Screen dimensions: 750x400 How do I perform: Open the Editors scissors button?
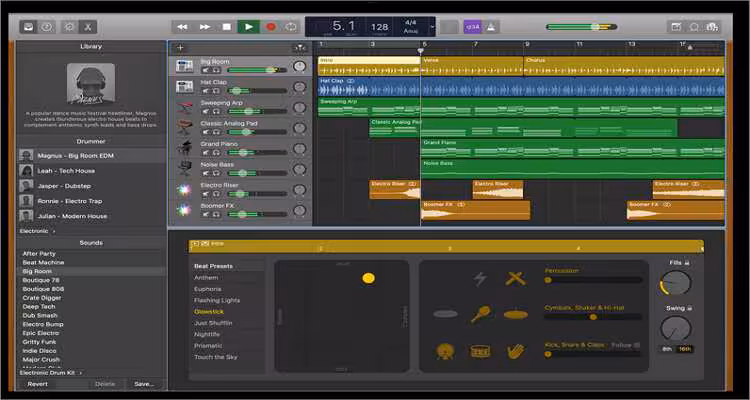(x=88, y=27)
